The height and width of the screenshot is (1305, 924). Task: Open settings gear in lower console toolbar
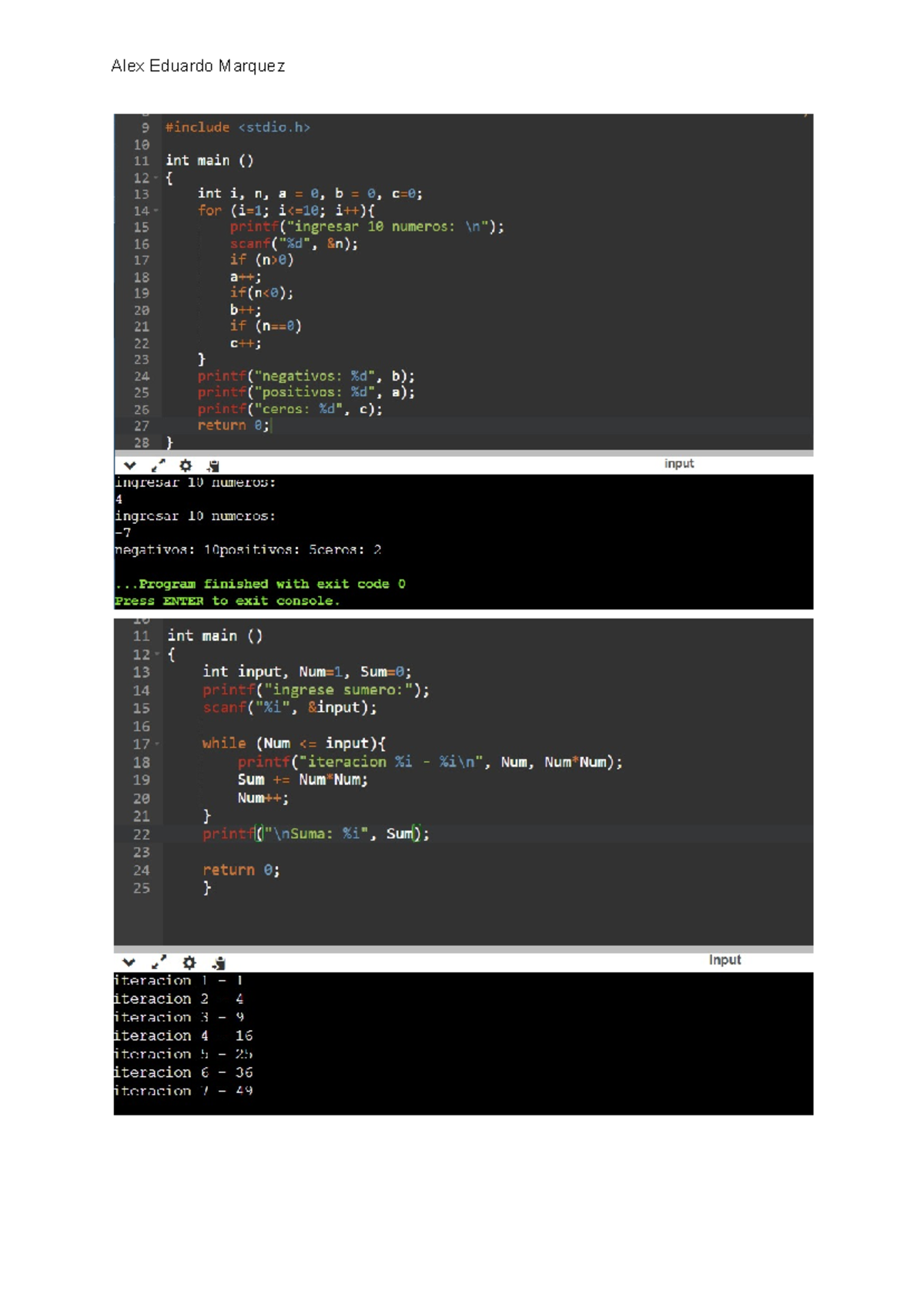(x=189, y=962)
